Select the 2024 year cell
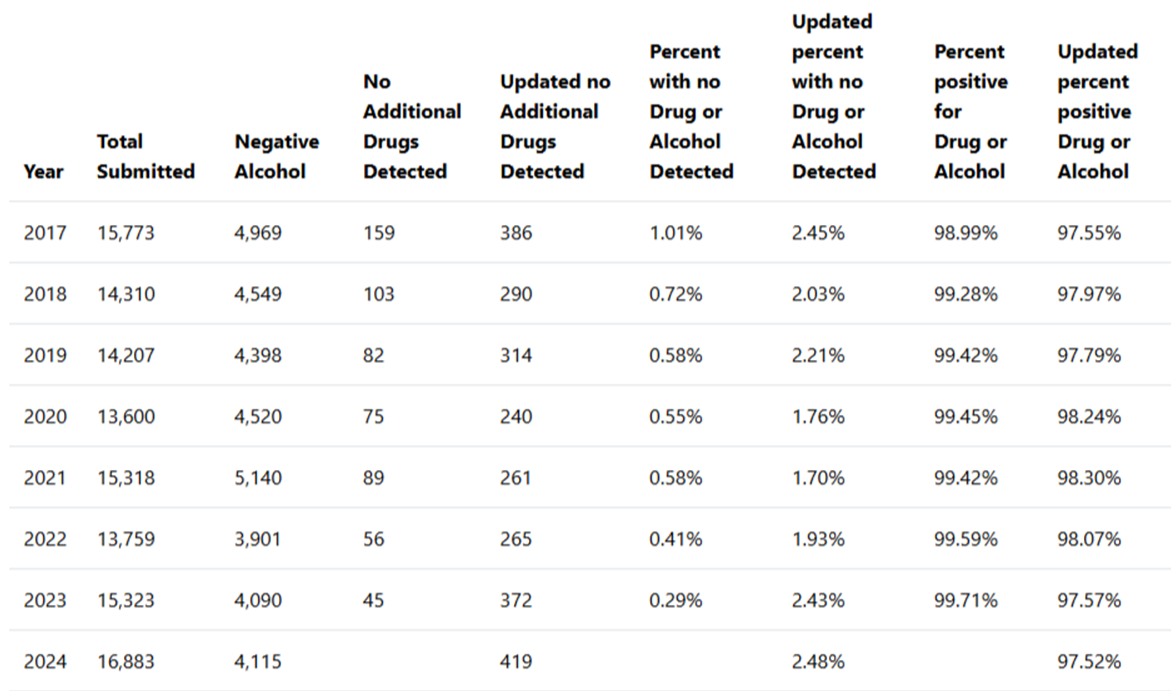 pyautogui.click(x=45, y=661)
